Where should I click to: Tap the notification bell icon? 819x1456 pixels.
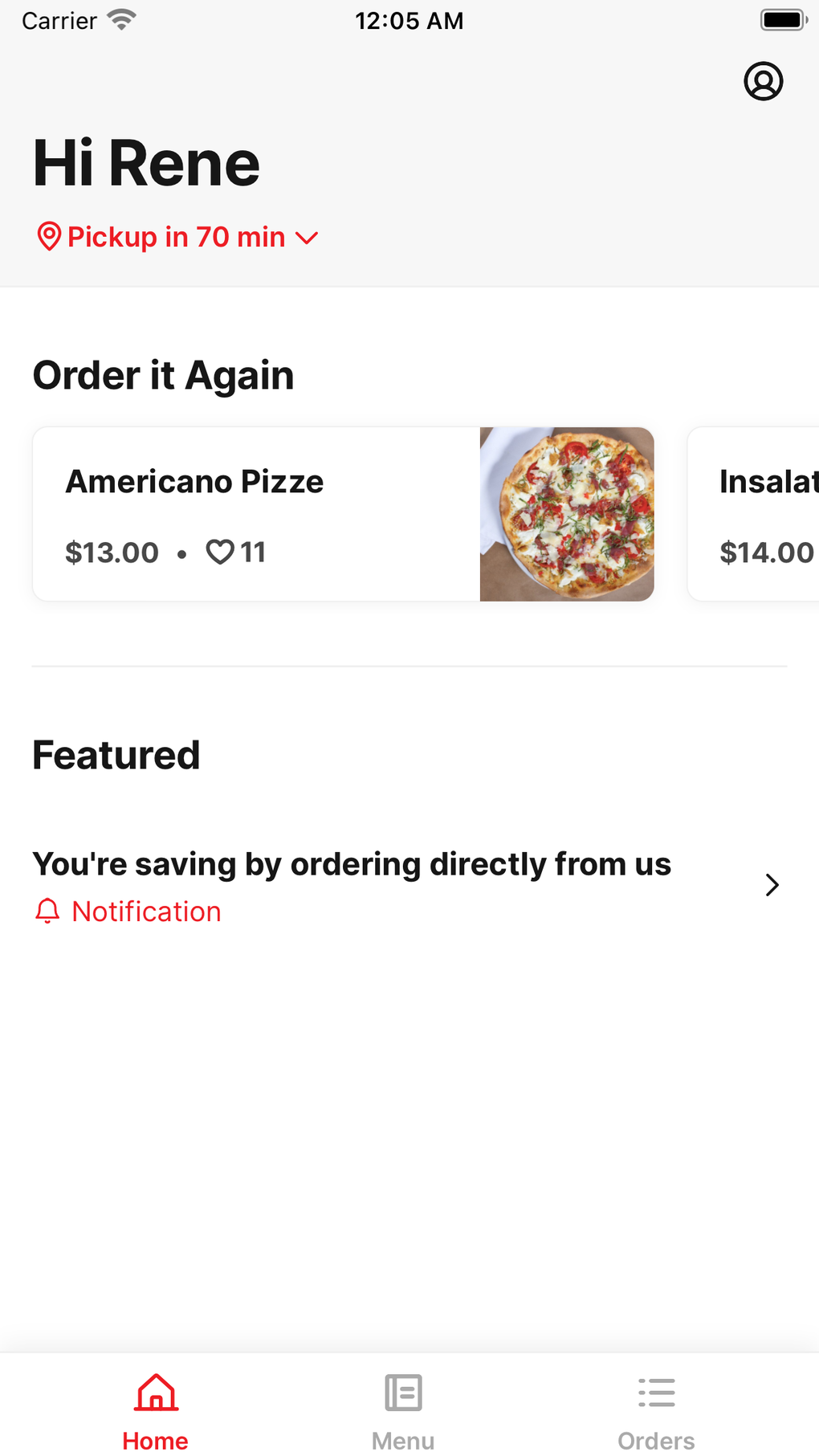tap(47, 912)
